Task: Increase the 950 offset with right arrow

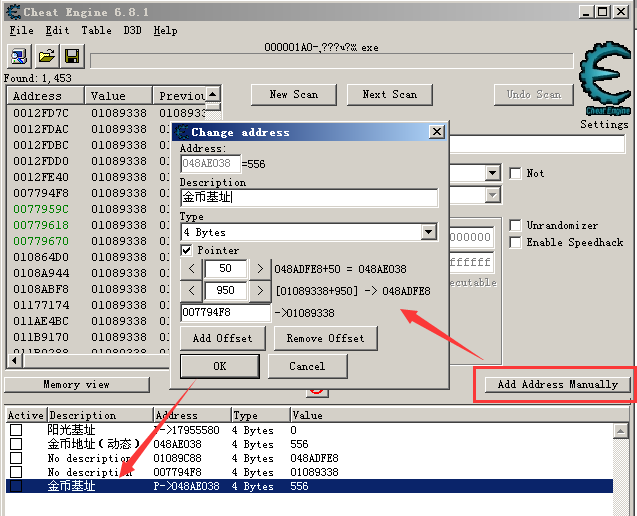Action: 260,291
